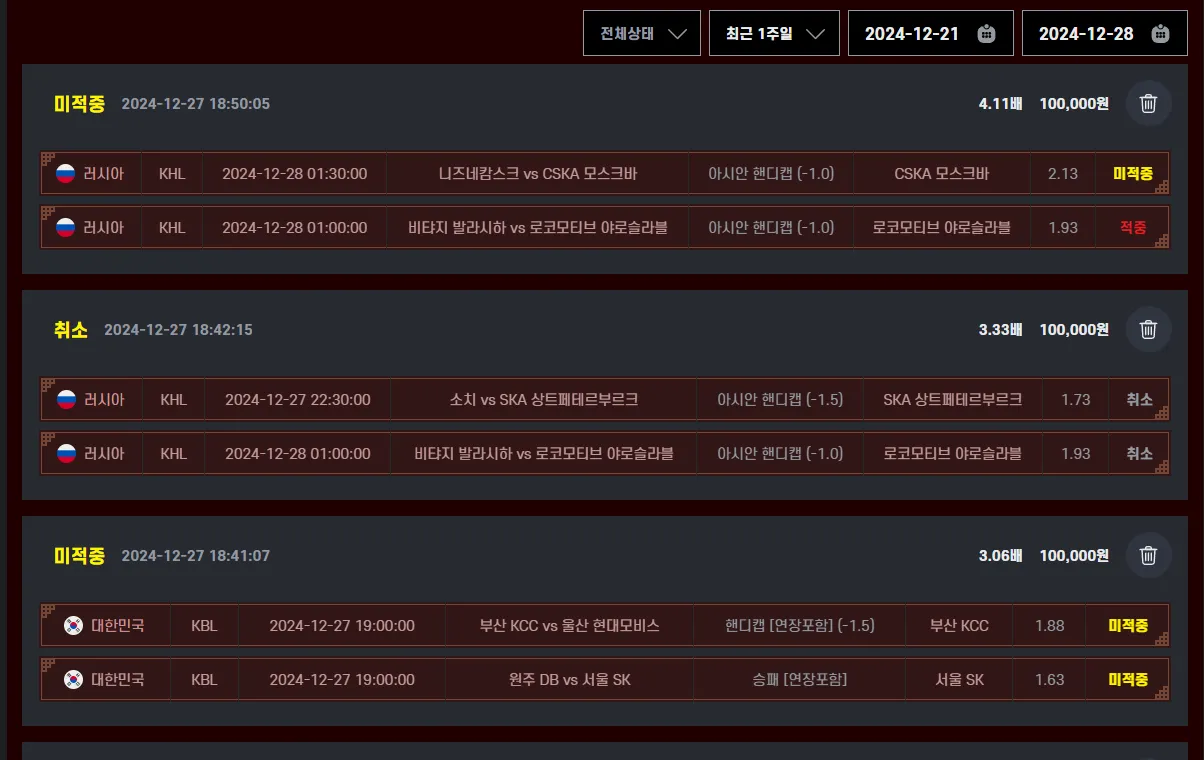Click Korea flag icon in 부산 KCC row
The height and width of the screenshot is (760, 1204).
click(73, 625)
